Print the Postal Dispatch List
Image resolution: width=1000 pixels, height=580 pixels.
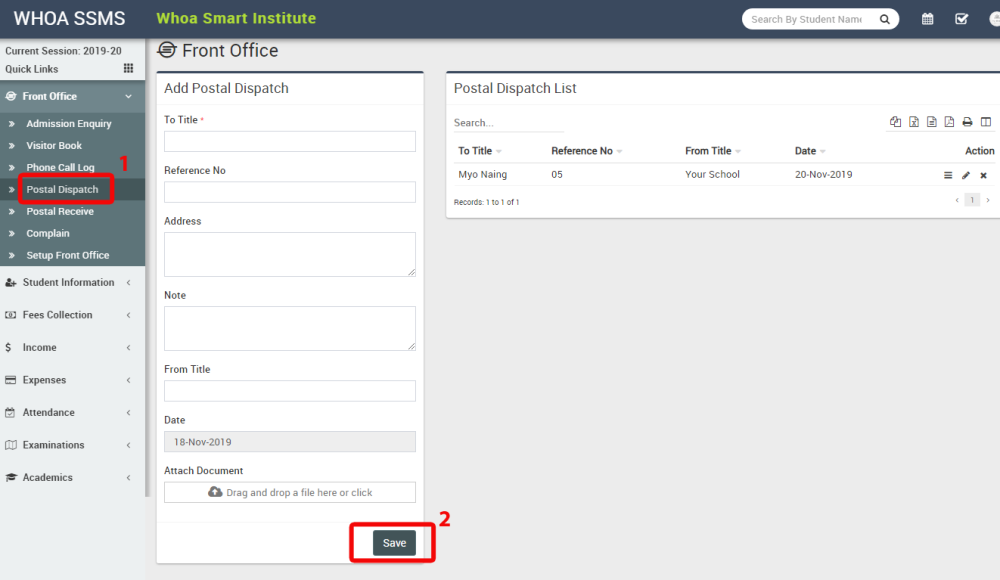tap(967, 121)
